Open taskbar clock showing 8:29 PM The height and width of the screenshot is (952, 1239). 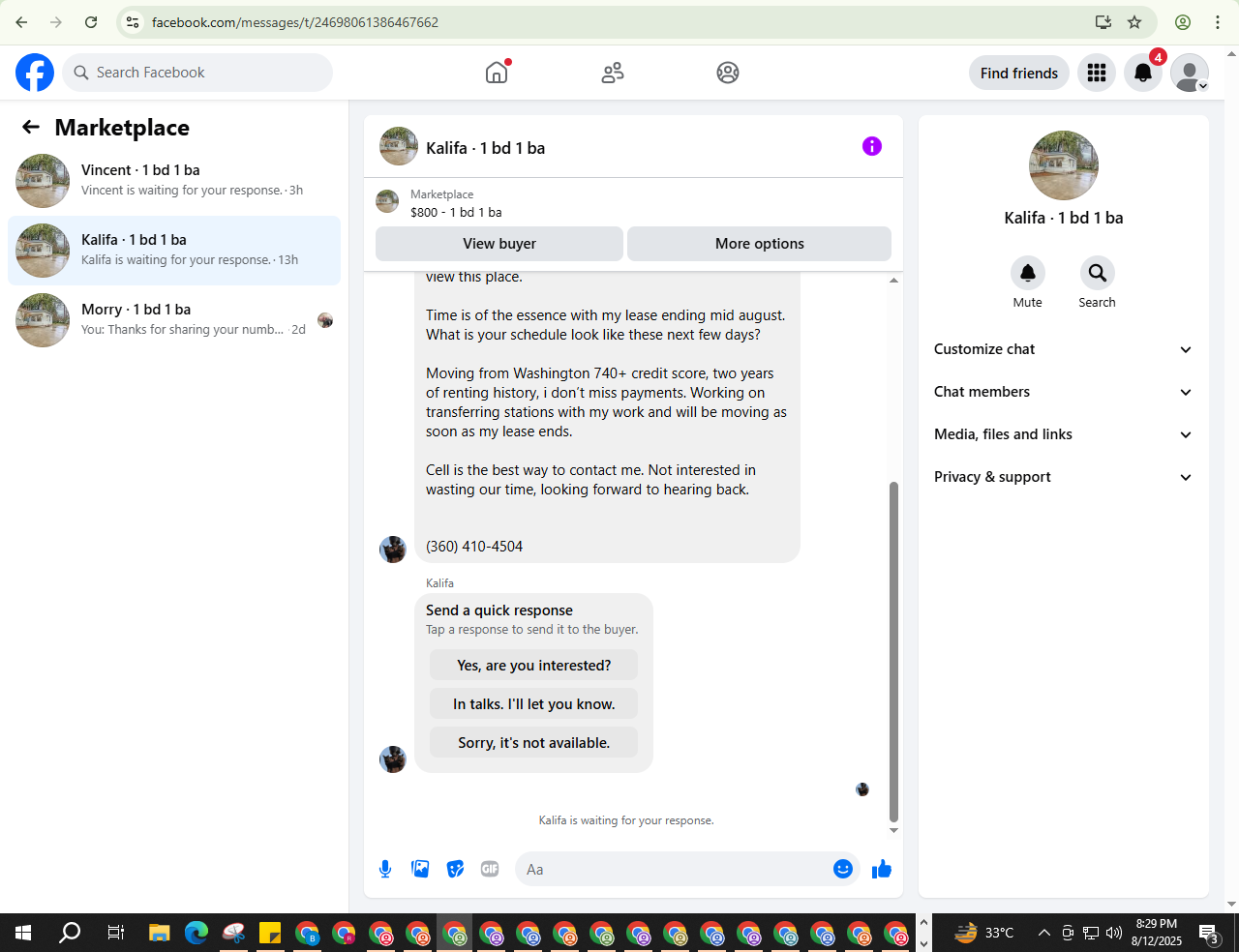(1156, 933)
